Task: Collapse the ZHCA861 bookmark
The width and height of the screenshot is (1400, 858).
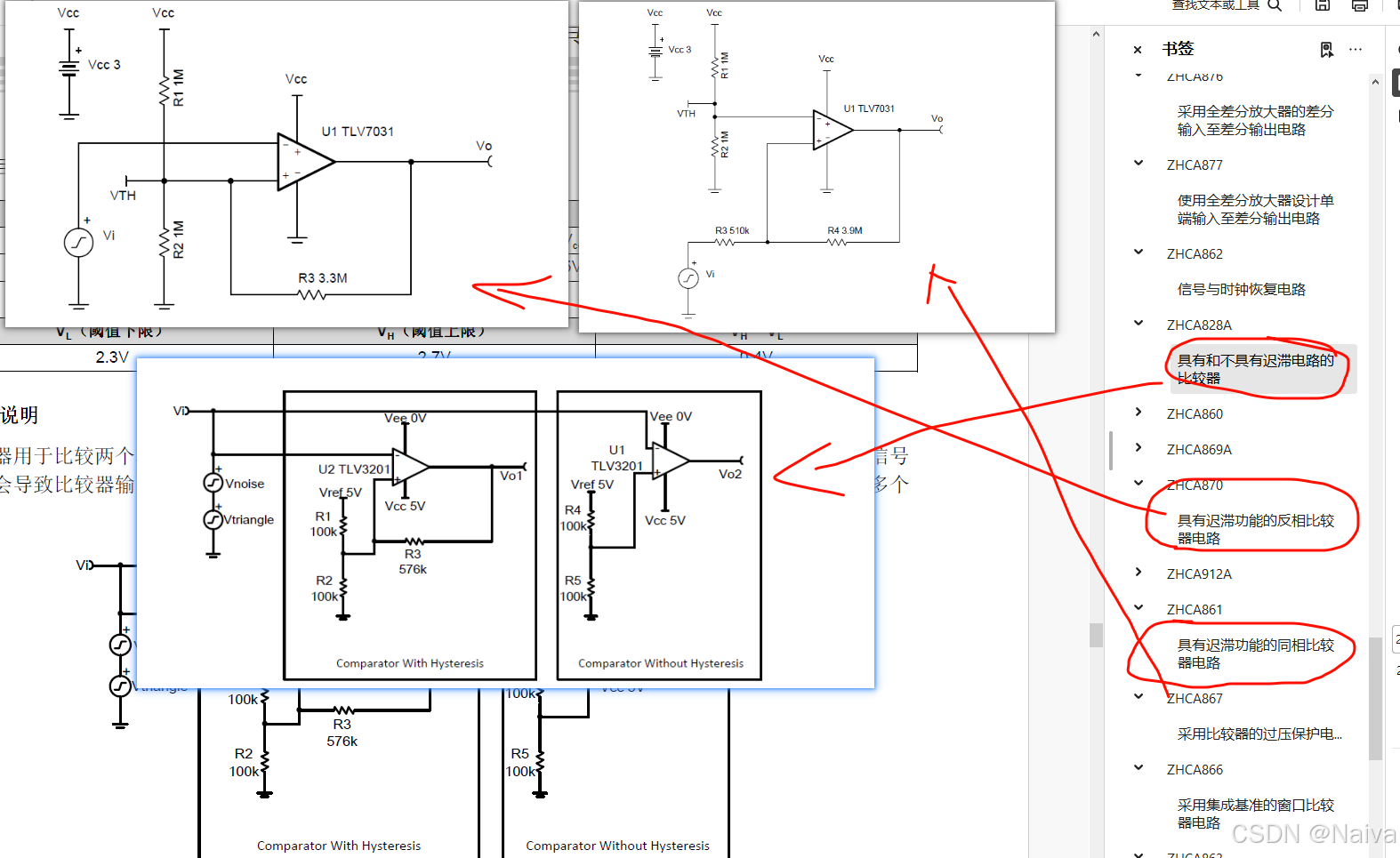Action: 1139,608
